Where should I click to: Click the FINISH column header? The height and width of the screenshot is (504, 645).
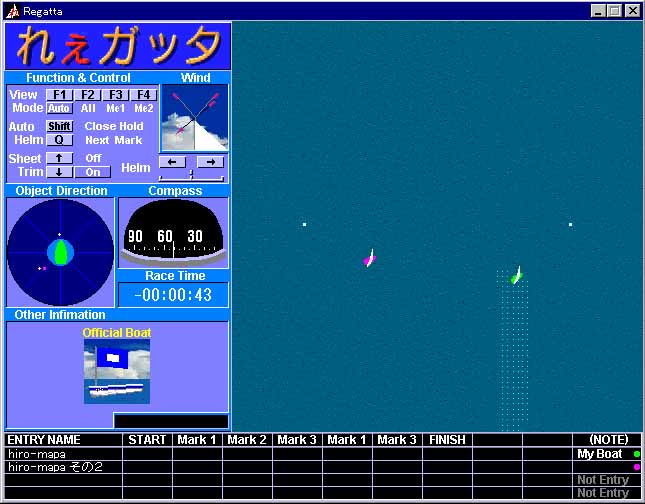447,440
